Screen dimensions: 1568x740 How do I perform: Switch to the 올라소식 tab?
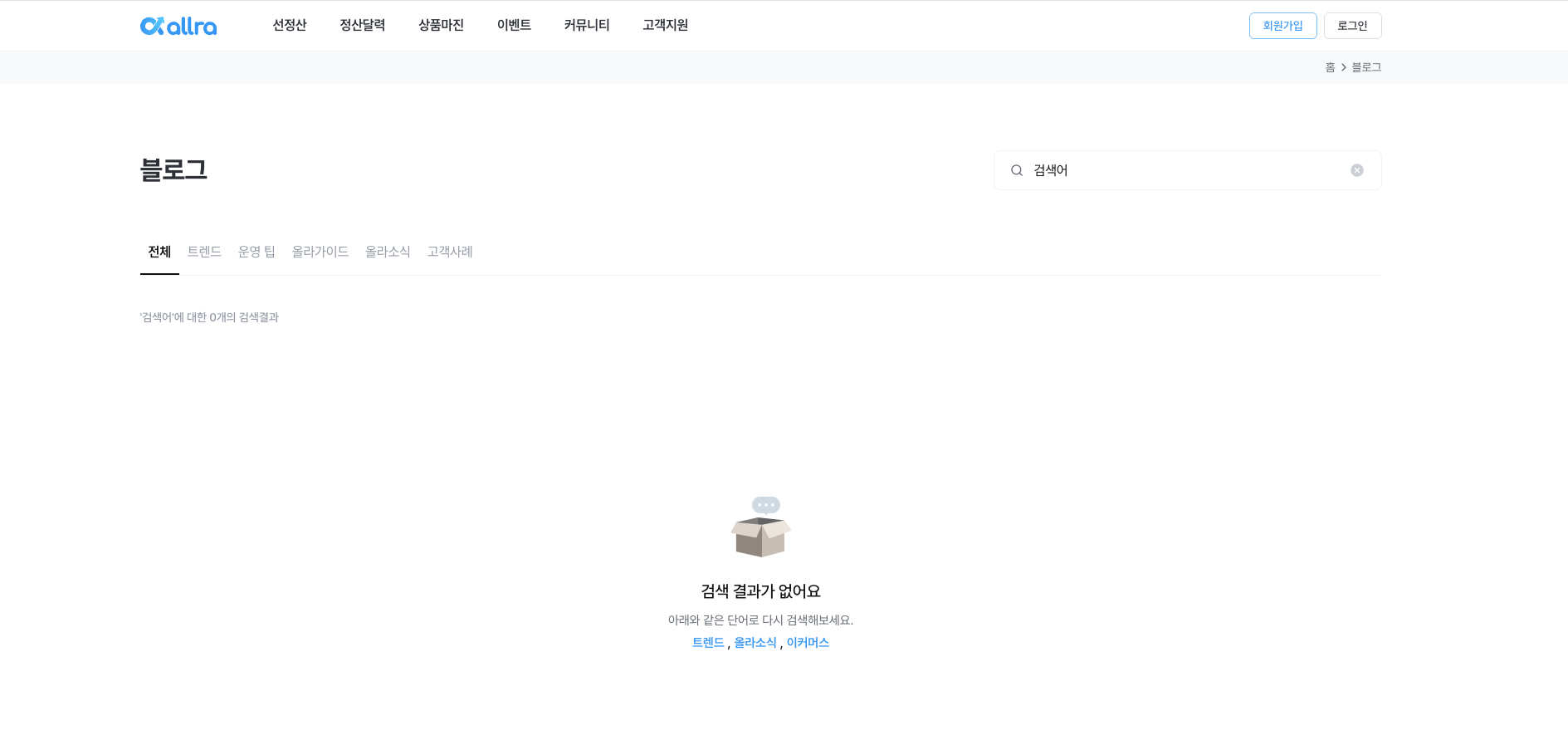tap(388, 252)
